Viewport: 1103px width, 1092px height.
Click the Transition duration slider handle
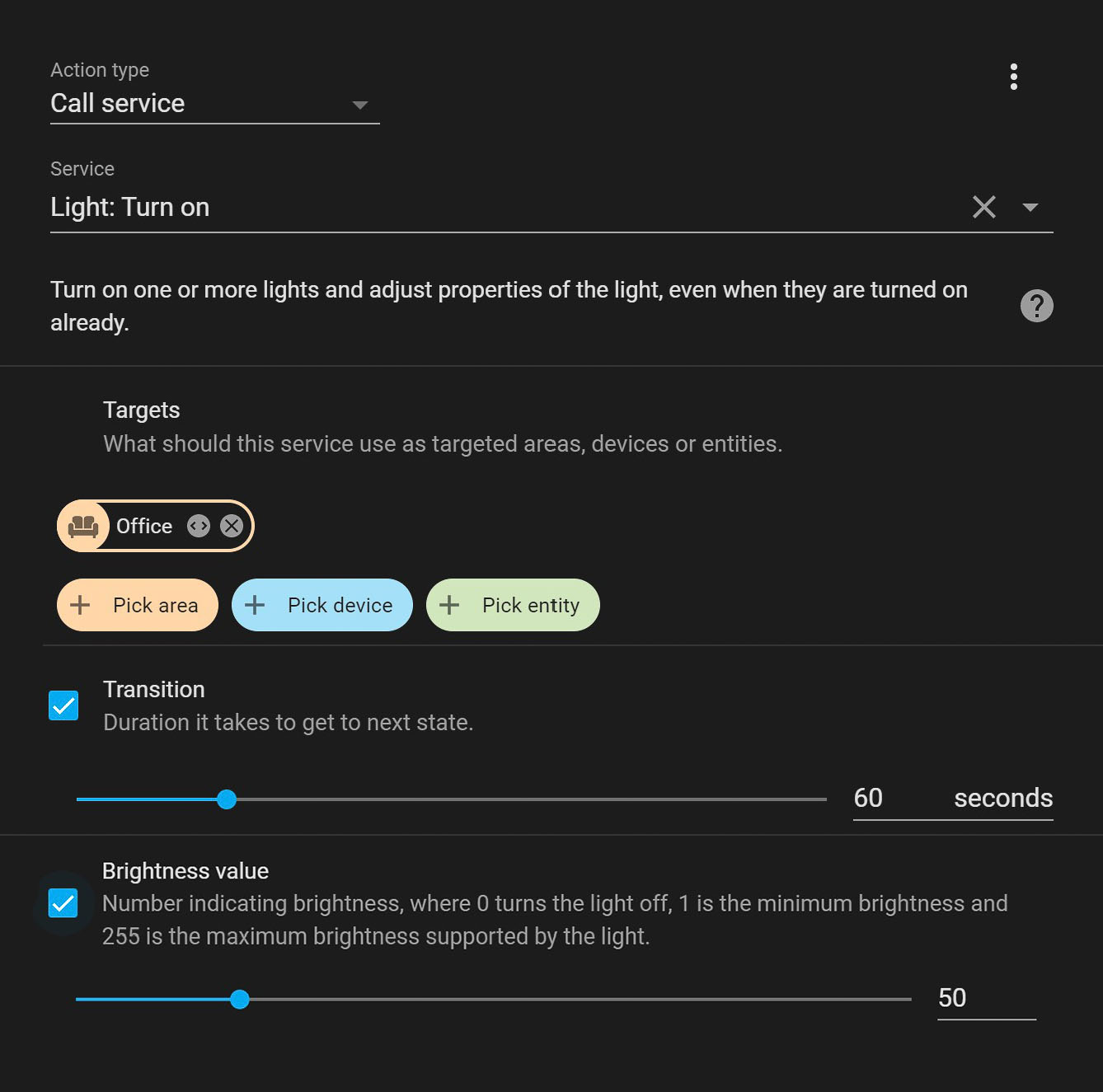point(228,799)
